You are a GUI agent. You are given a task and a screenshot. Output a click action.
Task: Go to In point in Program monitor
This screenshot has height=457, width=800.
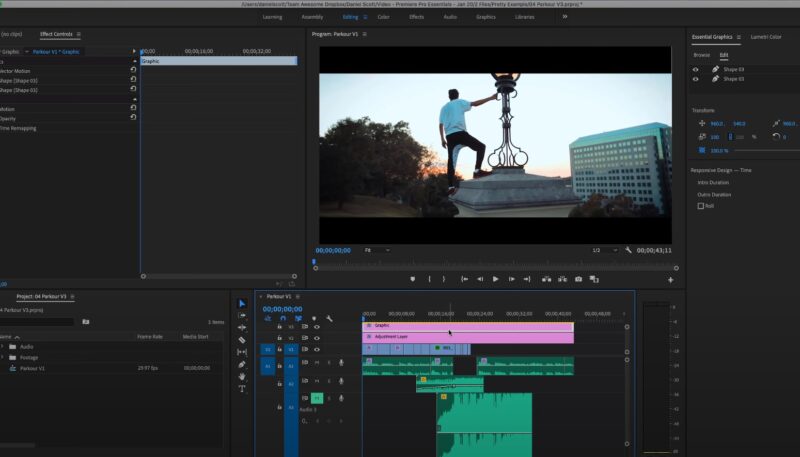[x=464, y=279]
